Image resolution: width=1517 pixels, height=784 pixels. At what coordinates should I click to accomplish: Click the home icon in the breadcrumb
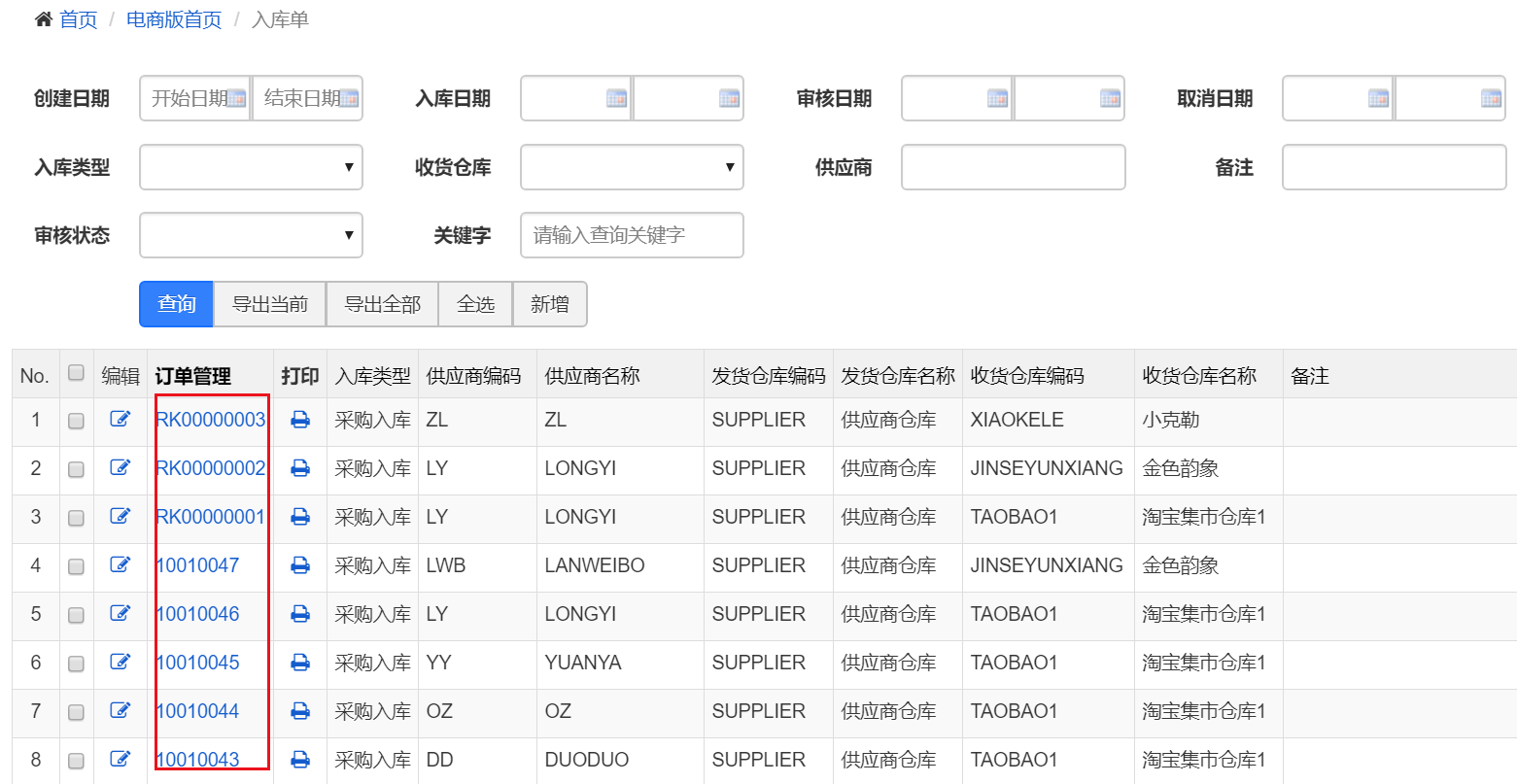(42, 19)
